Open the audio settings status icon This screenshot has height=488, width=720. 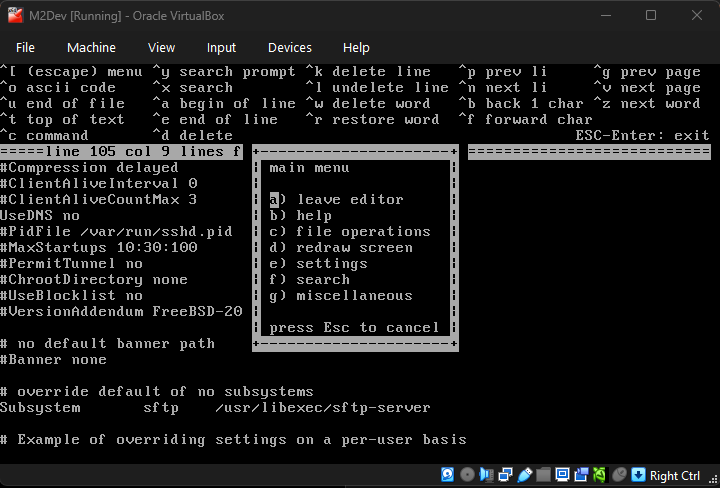click(486, 475)
